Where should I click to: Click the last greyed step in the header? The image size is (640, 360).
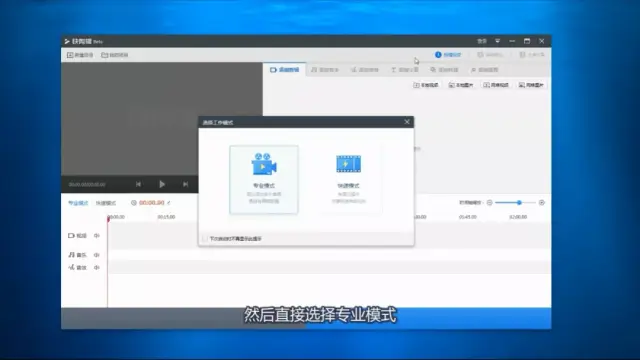pos(532,55)
